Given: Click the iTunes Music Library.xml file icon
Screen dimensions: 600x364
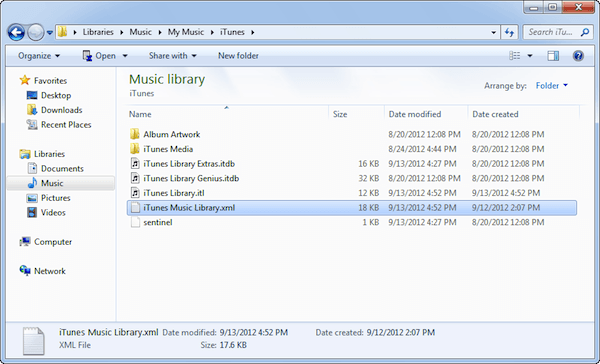Looking at the screenshot, I should pyautogui.click(x=135, y=208).
